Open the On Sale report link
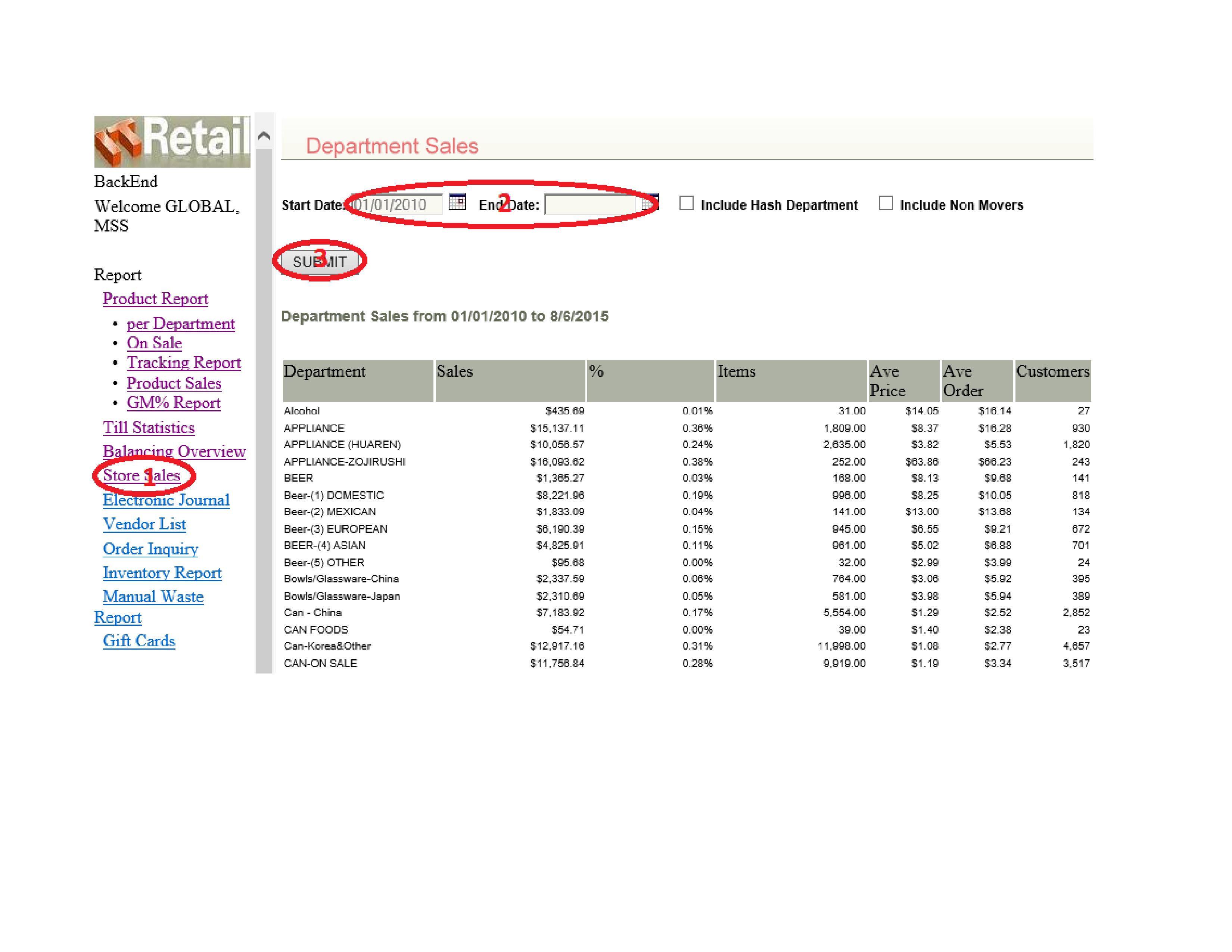The height and width of the screenshot is (952, 1232). click(x=155, y=343)
